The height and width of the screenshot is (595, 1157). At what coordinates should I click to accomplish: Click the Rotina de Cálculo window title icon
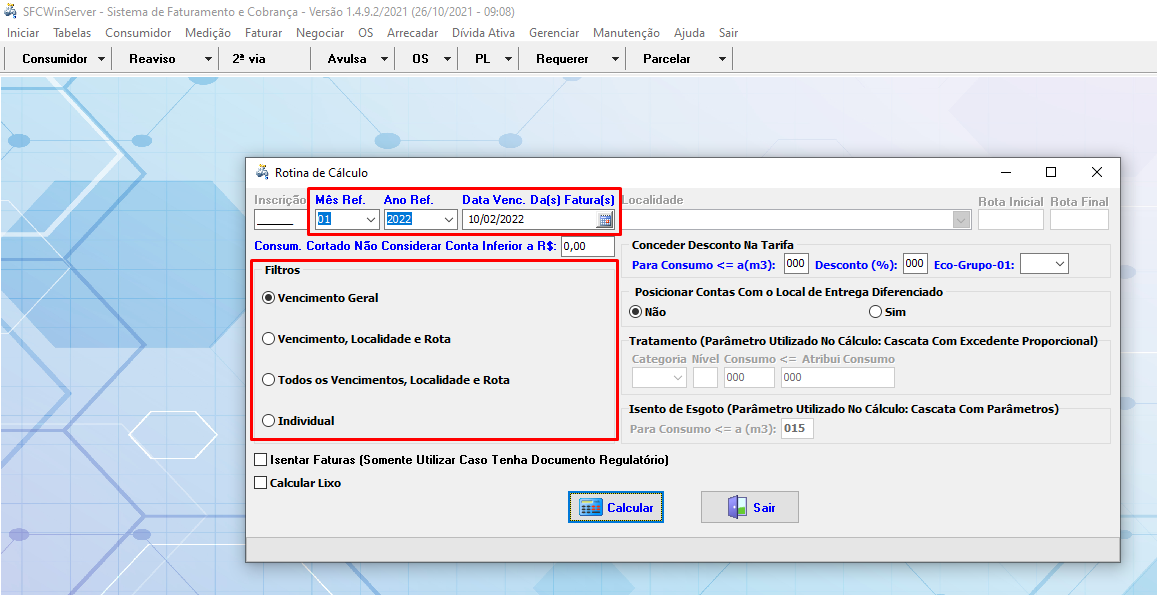262,172
